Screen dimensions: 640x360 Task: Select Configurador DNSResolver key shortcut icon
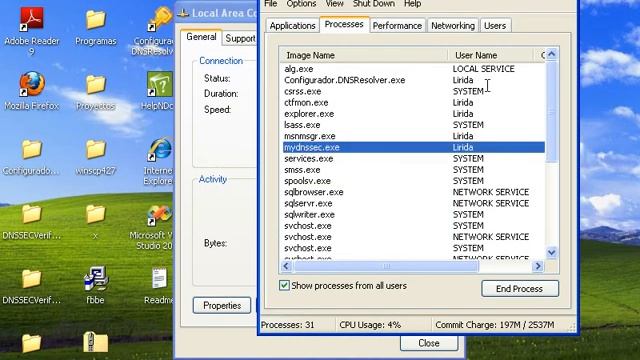pos(160,20)
